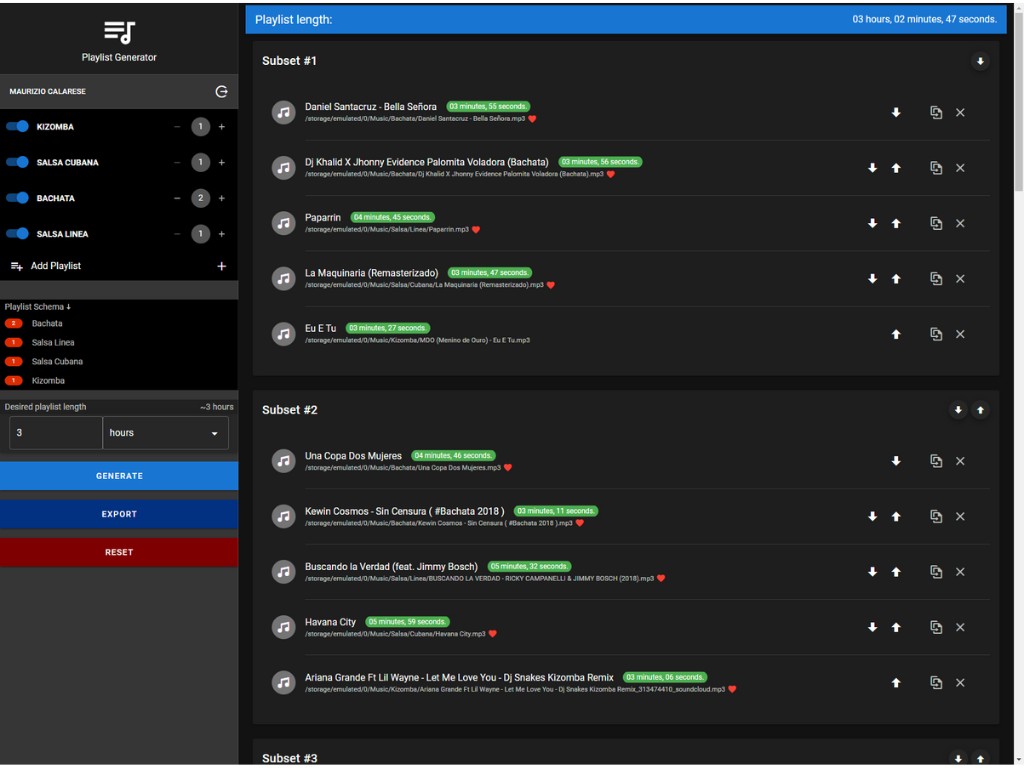Select Kizomba in Playlist Schema
Viewport: 1024px width, 768px height.
pos(48,380)
